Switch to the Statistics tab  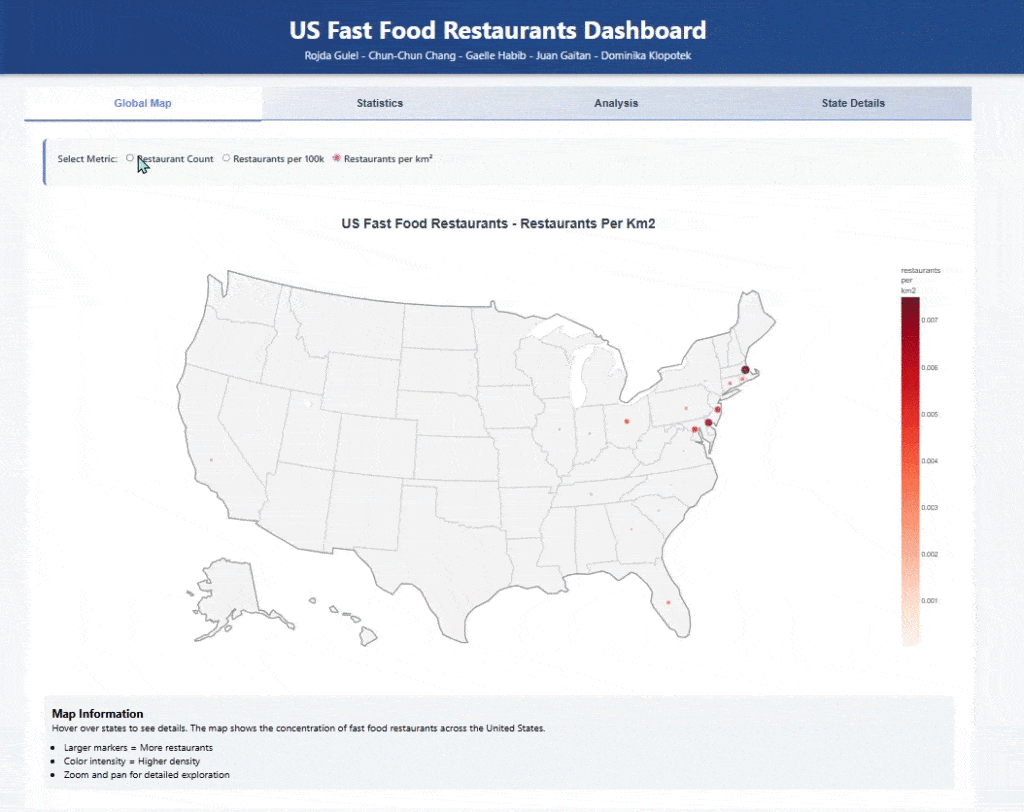[x=379, y=103]
